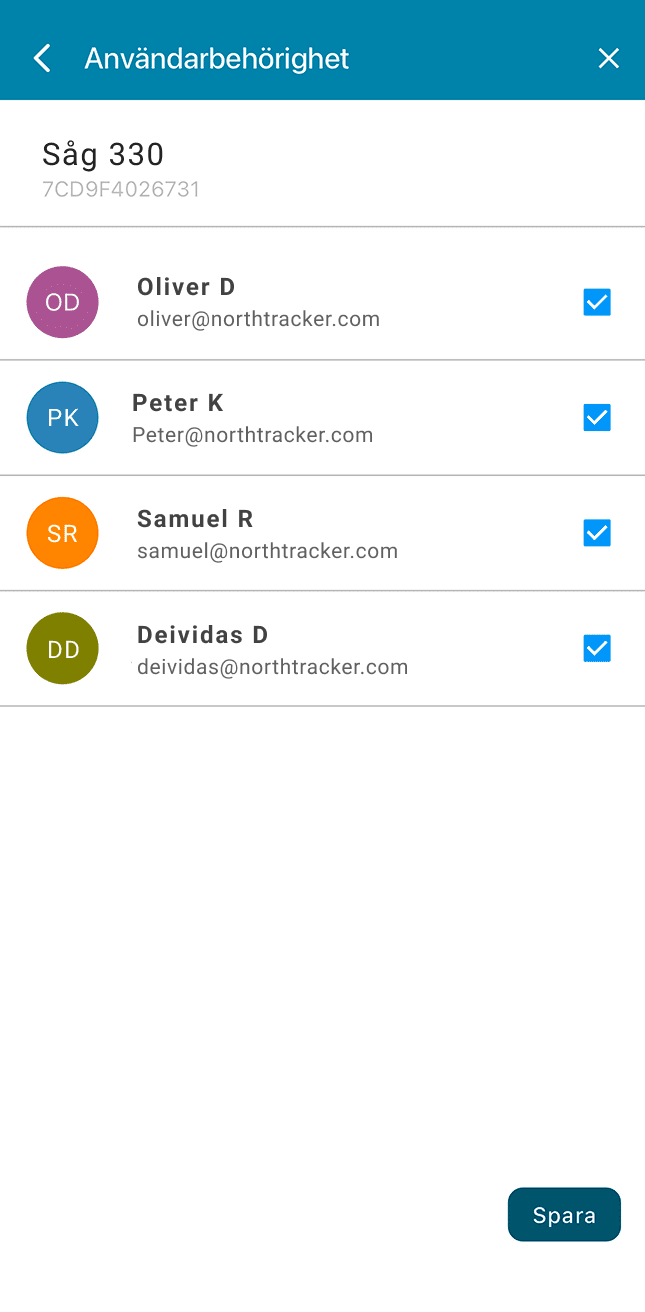Viewport: 645px width, 1312px height.
Task: Select the Samuel R user name
Action: tap(195, 519)
